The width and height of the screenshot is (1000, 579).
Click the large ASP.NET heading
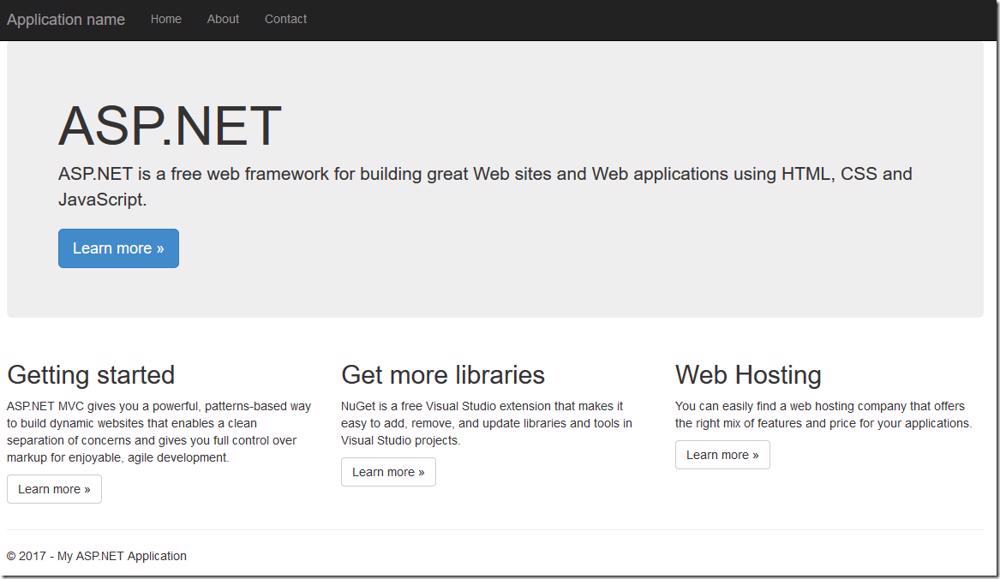click(170, 126)
